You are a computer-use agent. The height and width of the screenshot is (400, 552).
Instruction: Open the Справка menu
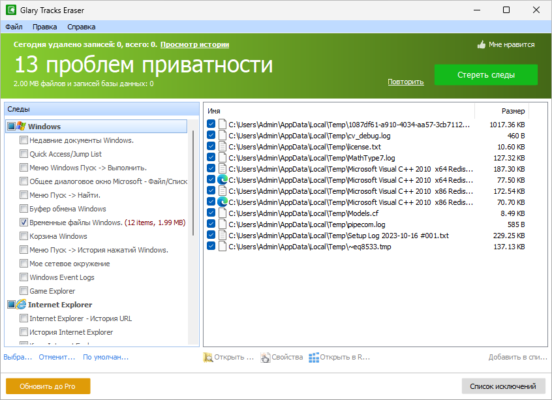tap(81, 27)
